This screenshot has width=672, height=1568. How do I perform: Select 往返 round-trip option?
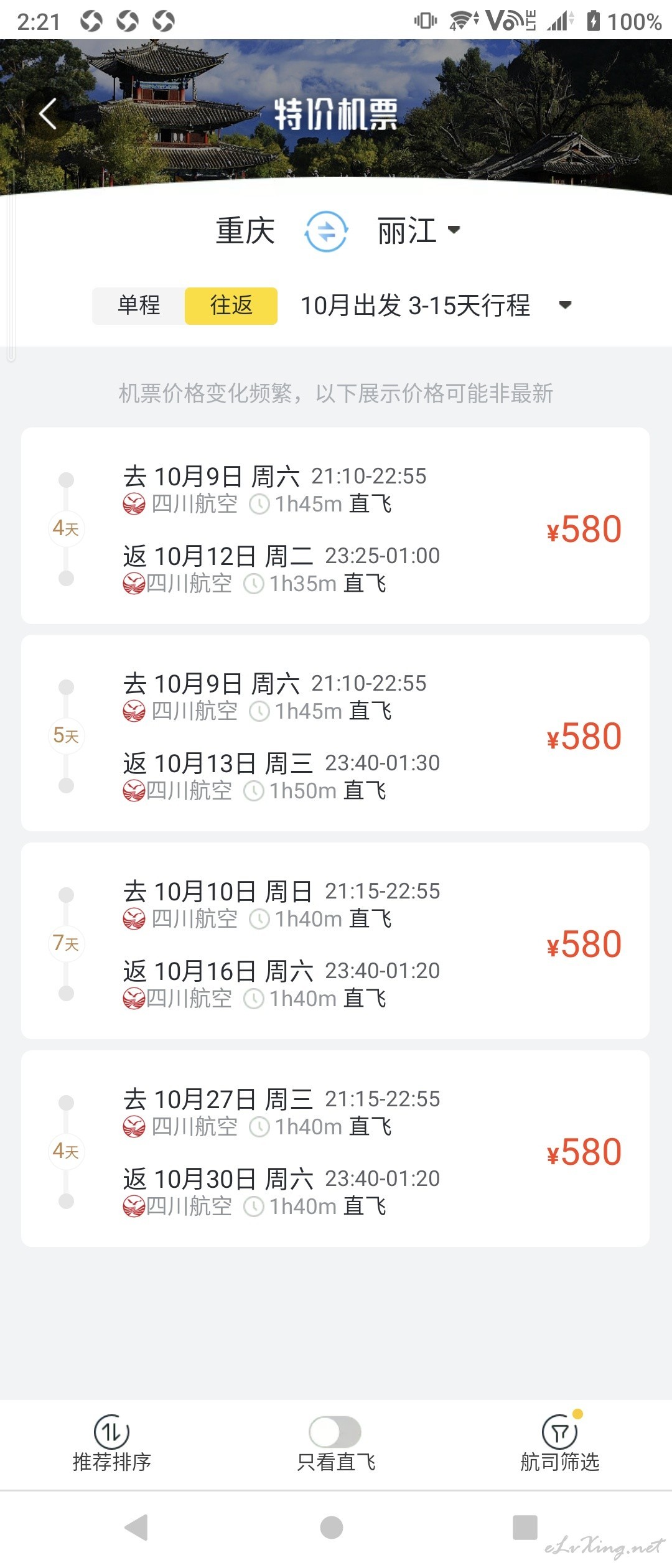[231, 306]
